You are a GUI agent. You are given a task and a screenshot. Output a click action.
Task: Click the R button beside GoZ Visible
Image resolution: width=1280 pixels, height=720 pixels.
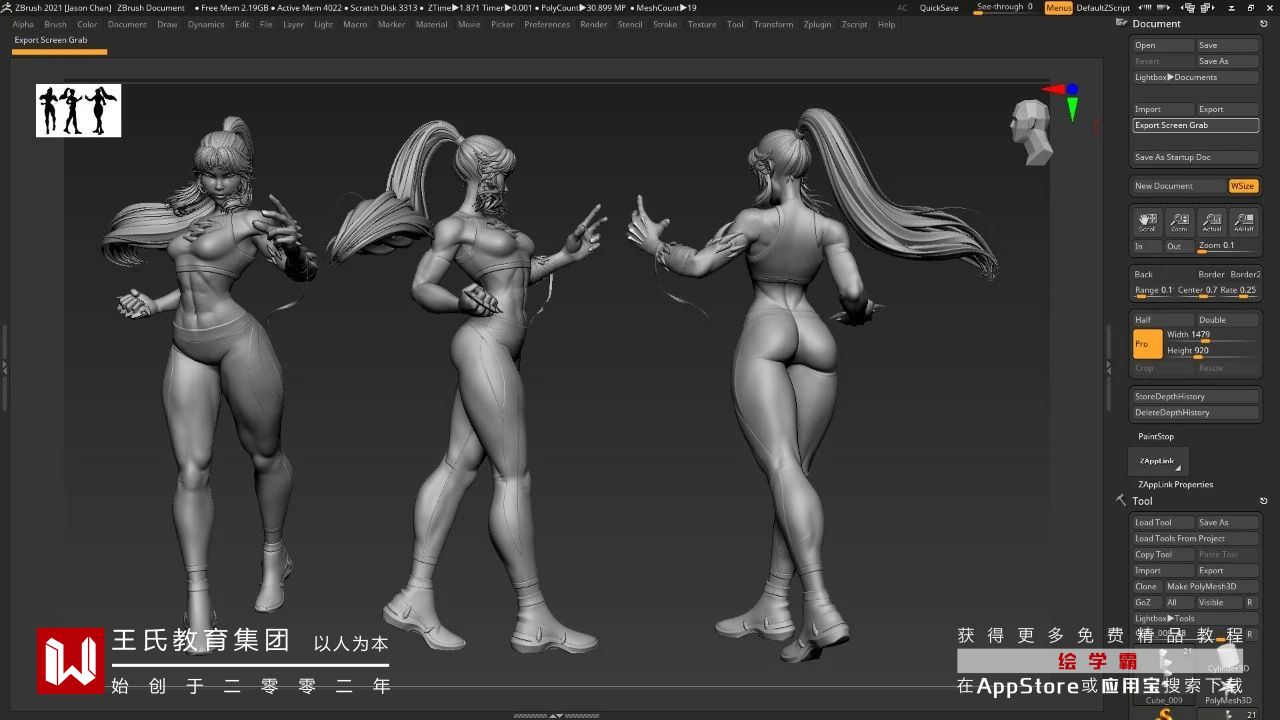click(x=1250, y=602)
